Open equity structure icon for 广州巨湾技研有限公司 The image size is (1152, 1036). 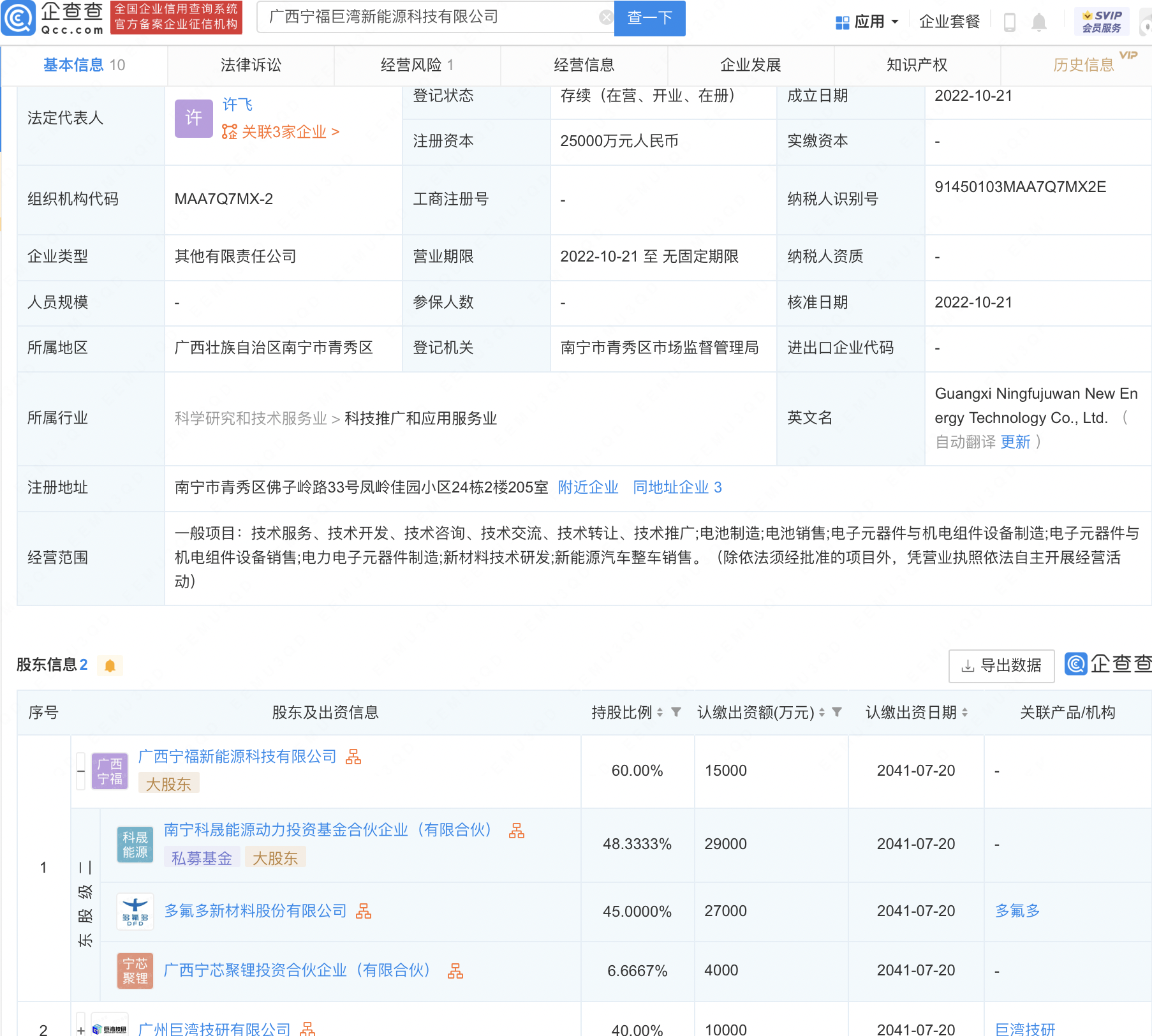[x=307, y=1029]
